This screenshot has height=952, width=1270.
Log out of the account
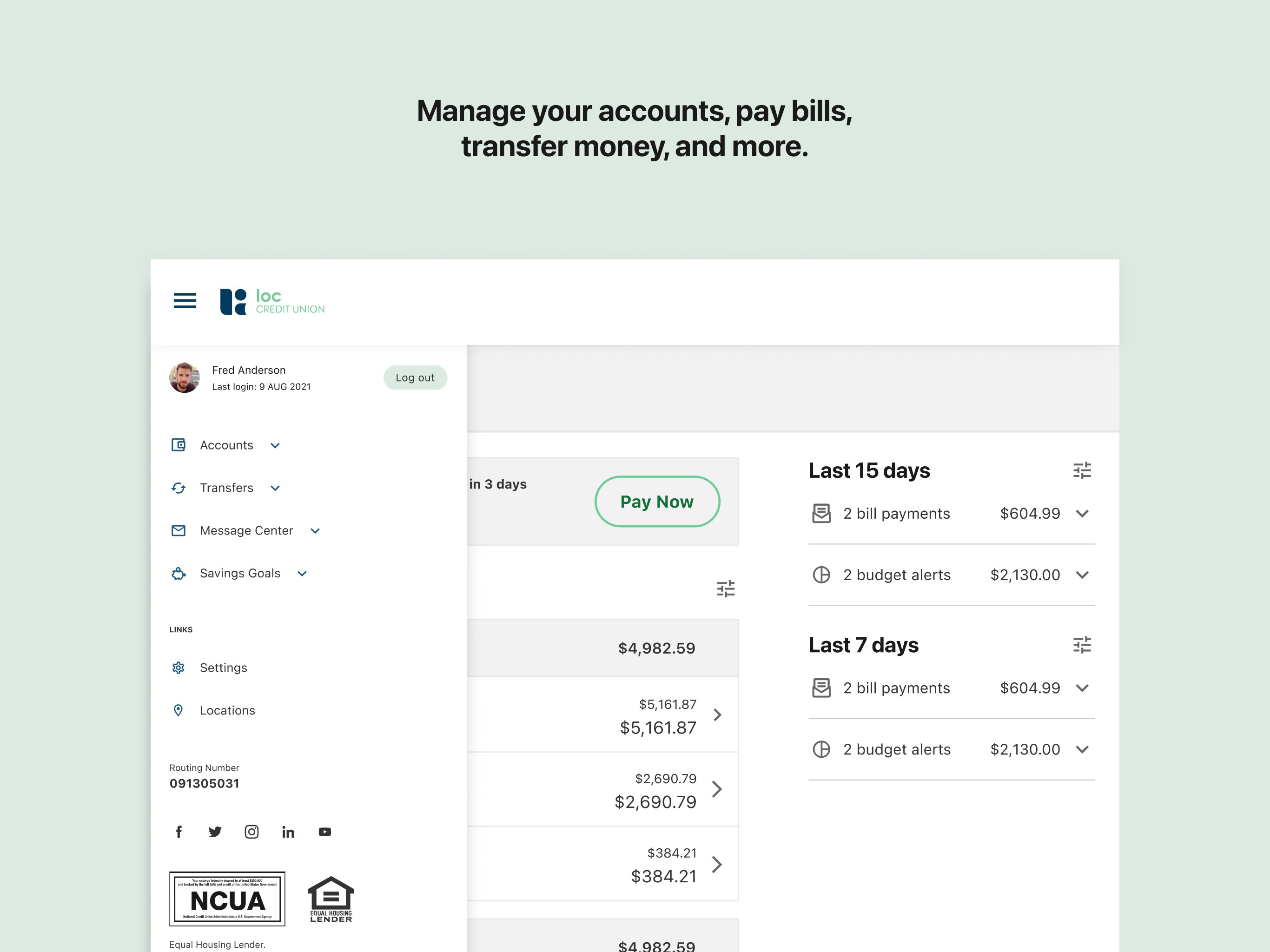(x=415, y=378)
